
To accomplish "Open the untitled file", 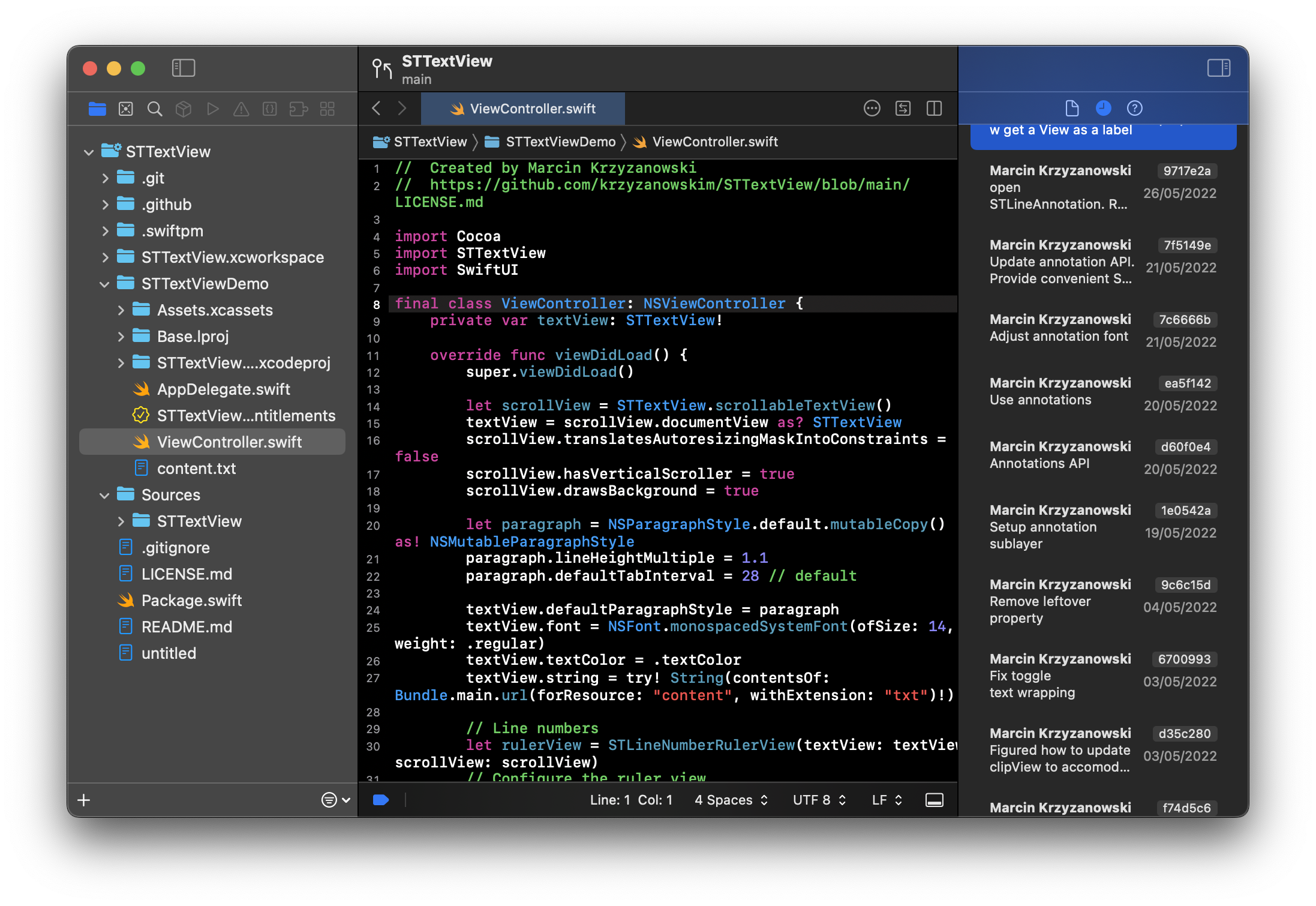I will coord(212,653).
